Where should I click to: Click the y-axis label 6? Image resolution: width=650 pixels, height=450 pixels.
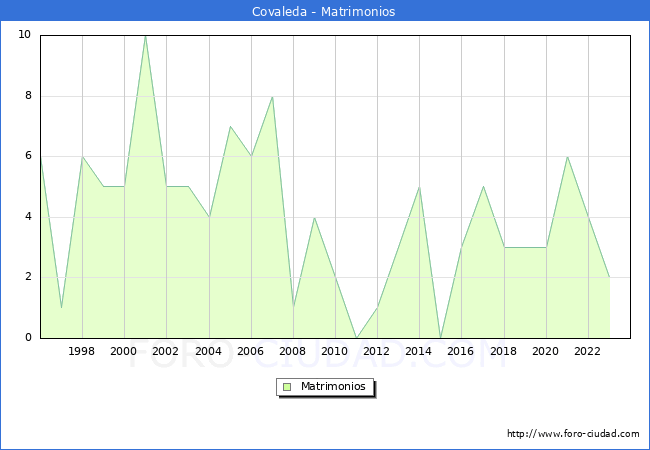[28, 156]
